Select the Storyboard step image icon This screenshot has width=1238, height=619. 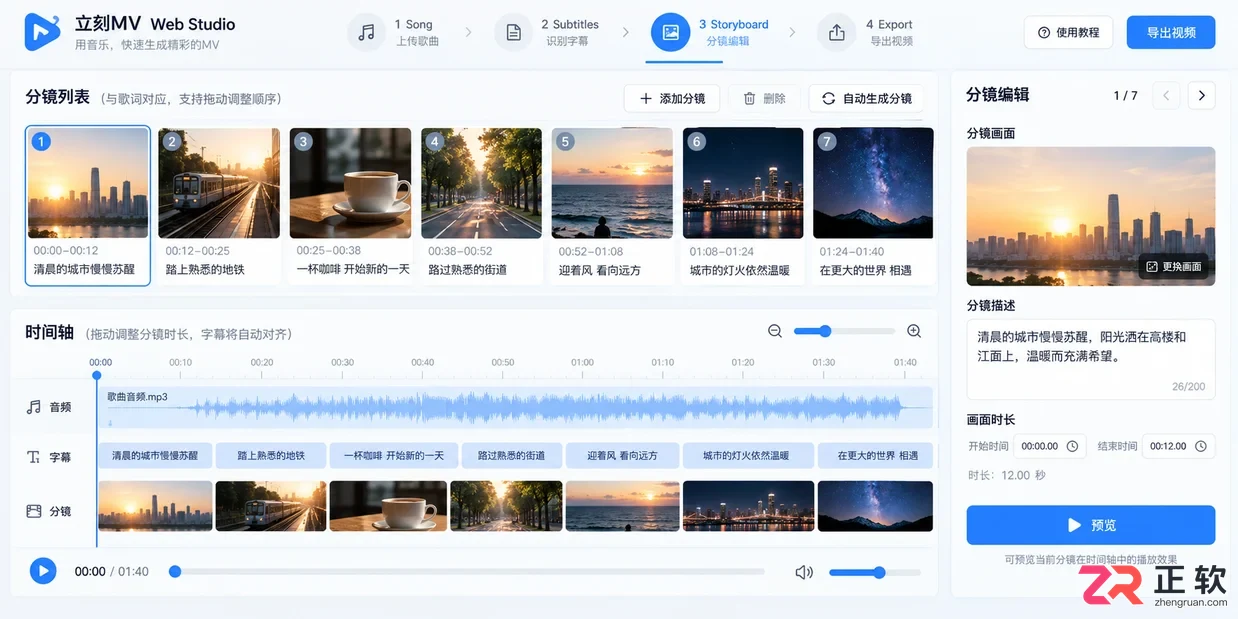670,32
